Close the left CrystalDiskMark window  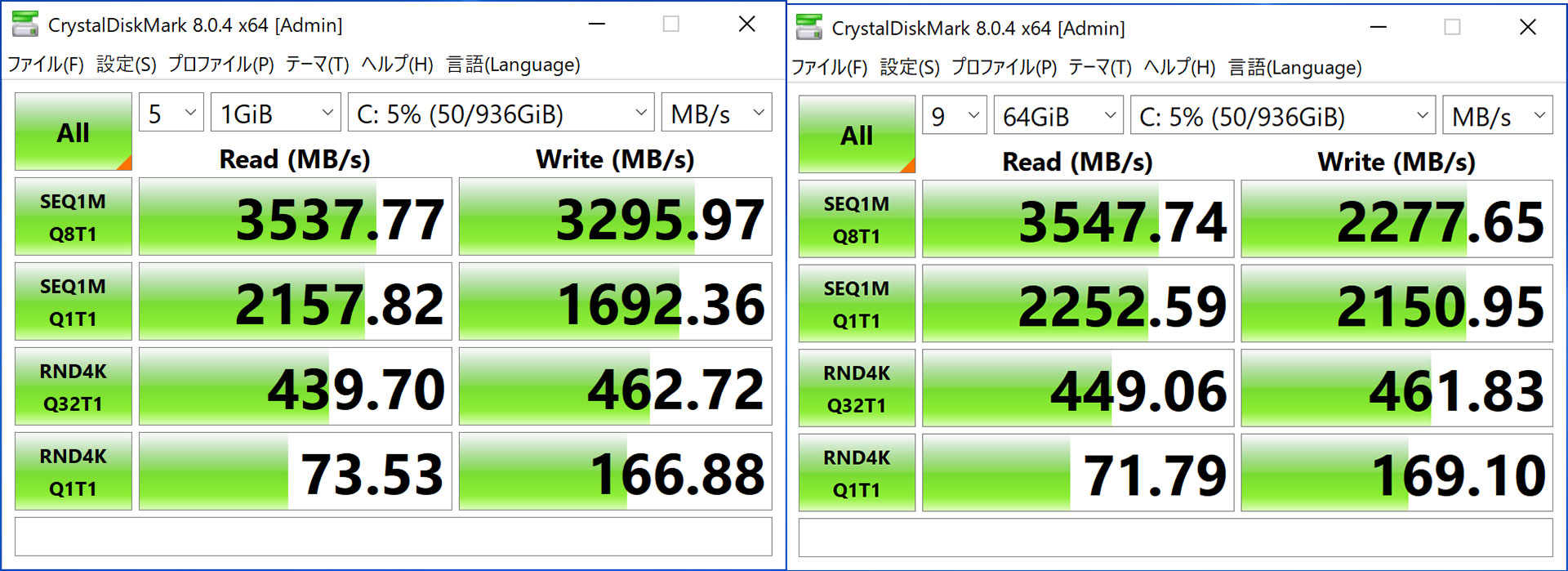(x=746, y=25)
